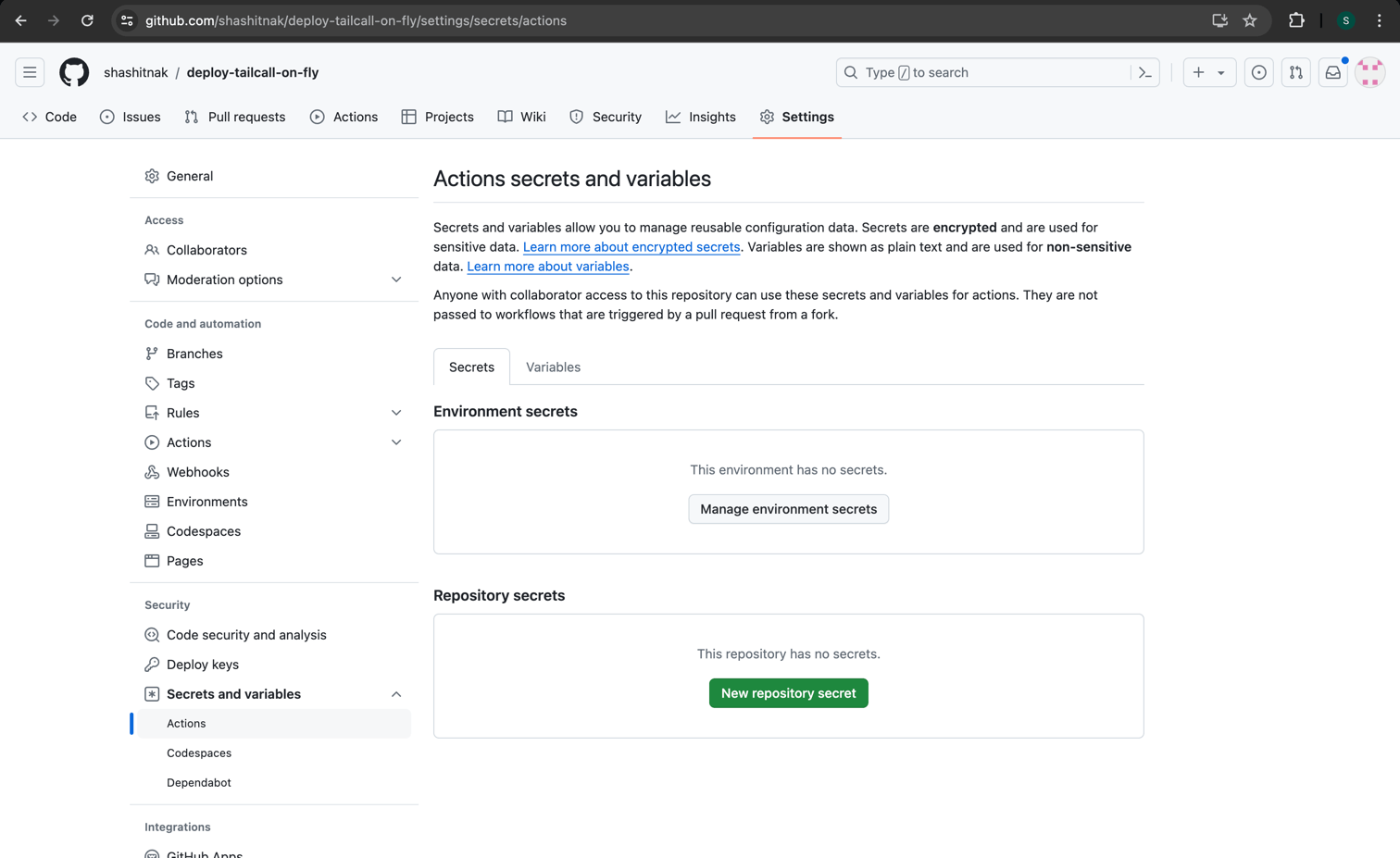Switch to the Variables tab
Image resolution: width=1400 pixels, height=858 pixels.
(553, 367)
